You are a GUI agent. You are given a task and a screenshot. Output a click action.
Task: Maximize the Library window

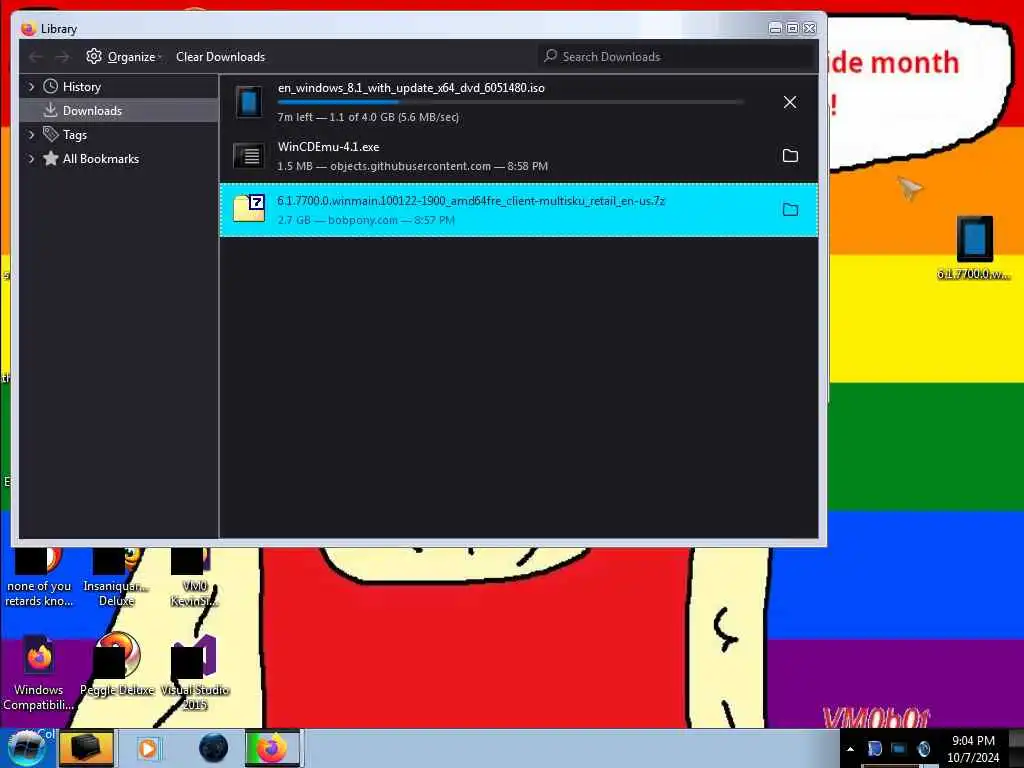pyautogui.click(x=792, y=28)
